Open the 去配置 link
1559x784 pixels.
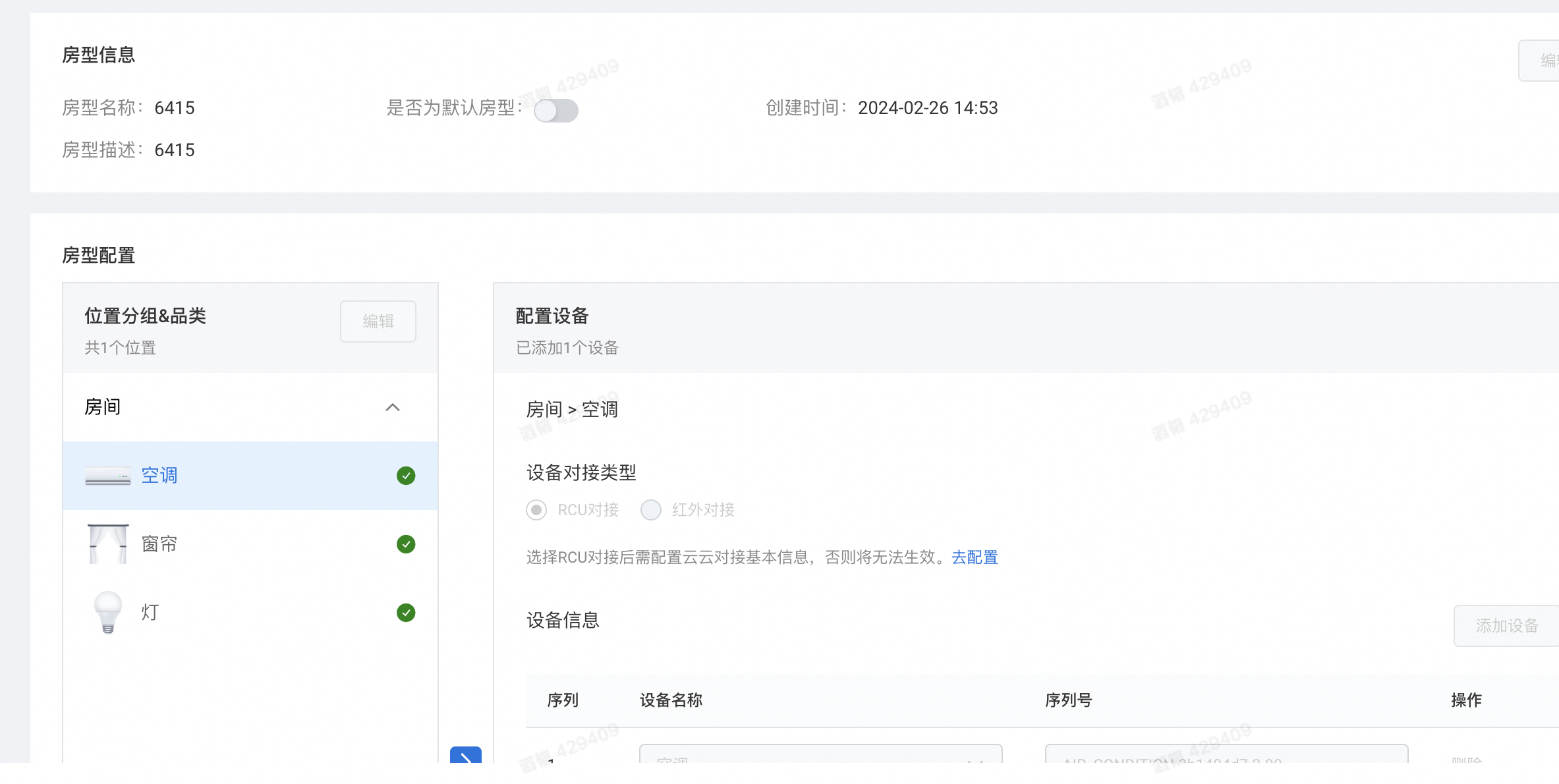(x=975, y=557)
